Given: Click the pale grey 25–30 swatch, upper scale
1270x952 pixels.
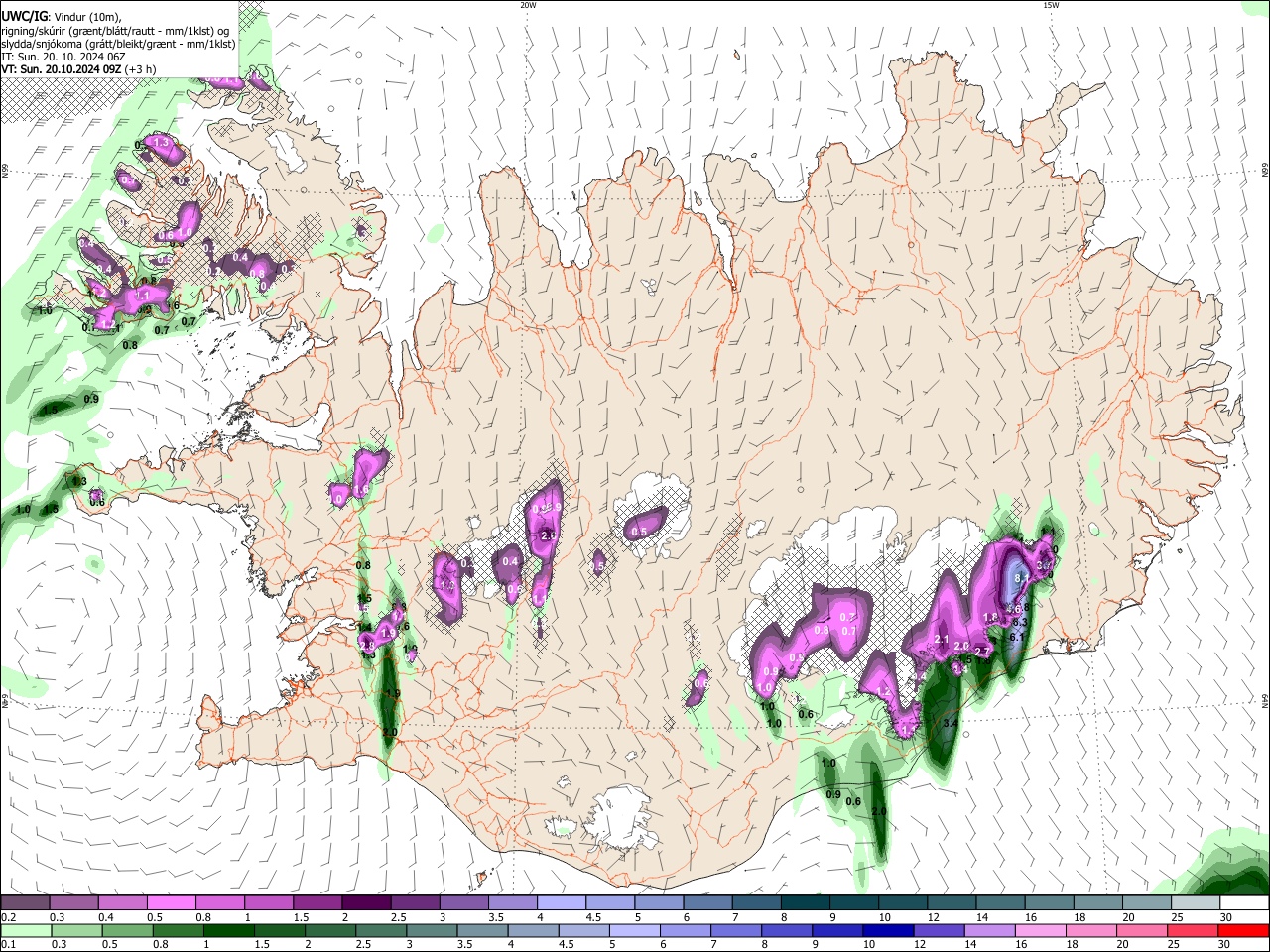Looking at the screenshot, I should (x=1195, y=902).
